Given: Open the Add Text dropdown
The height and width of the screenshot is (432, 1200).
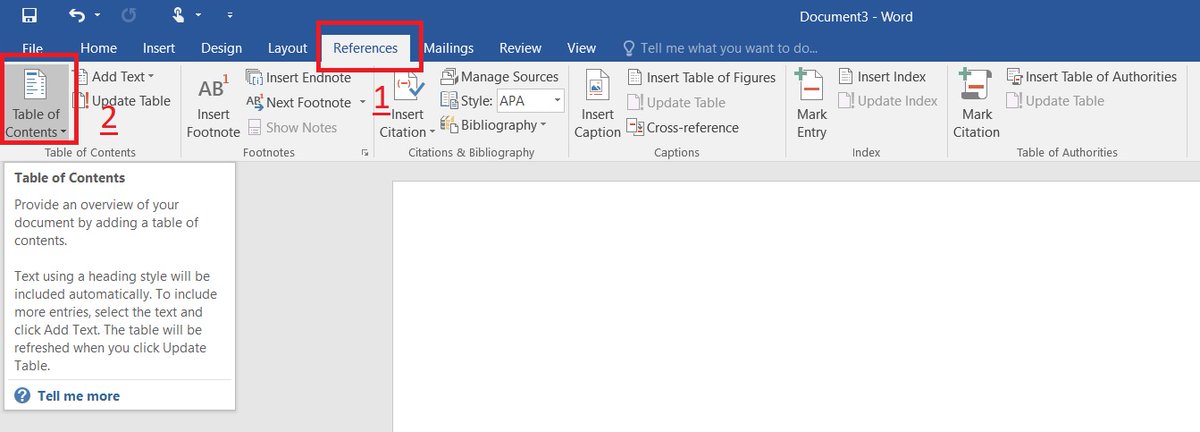Looking at the screenshot, I should pos(115,77).
